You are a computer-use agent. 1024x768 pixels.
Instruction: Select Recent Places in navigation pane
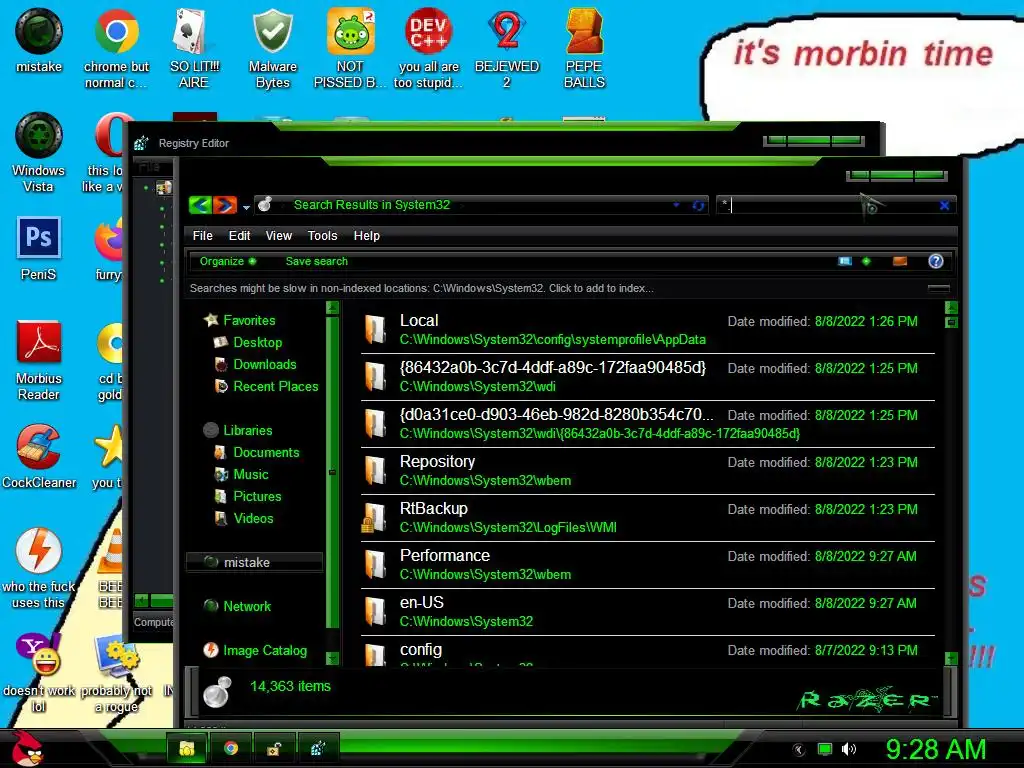click(266, 387)
